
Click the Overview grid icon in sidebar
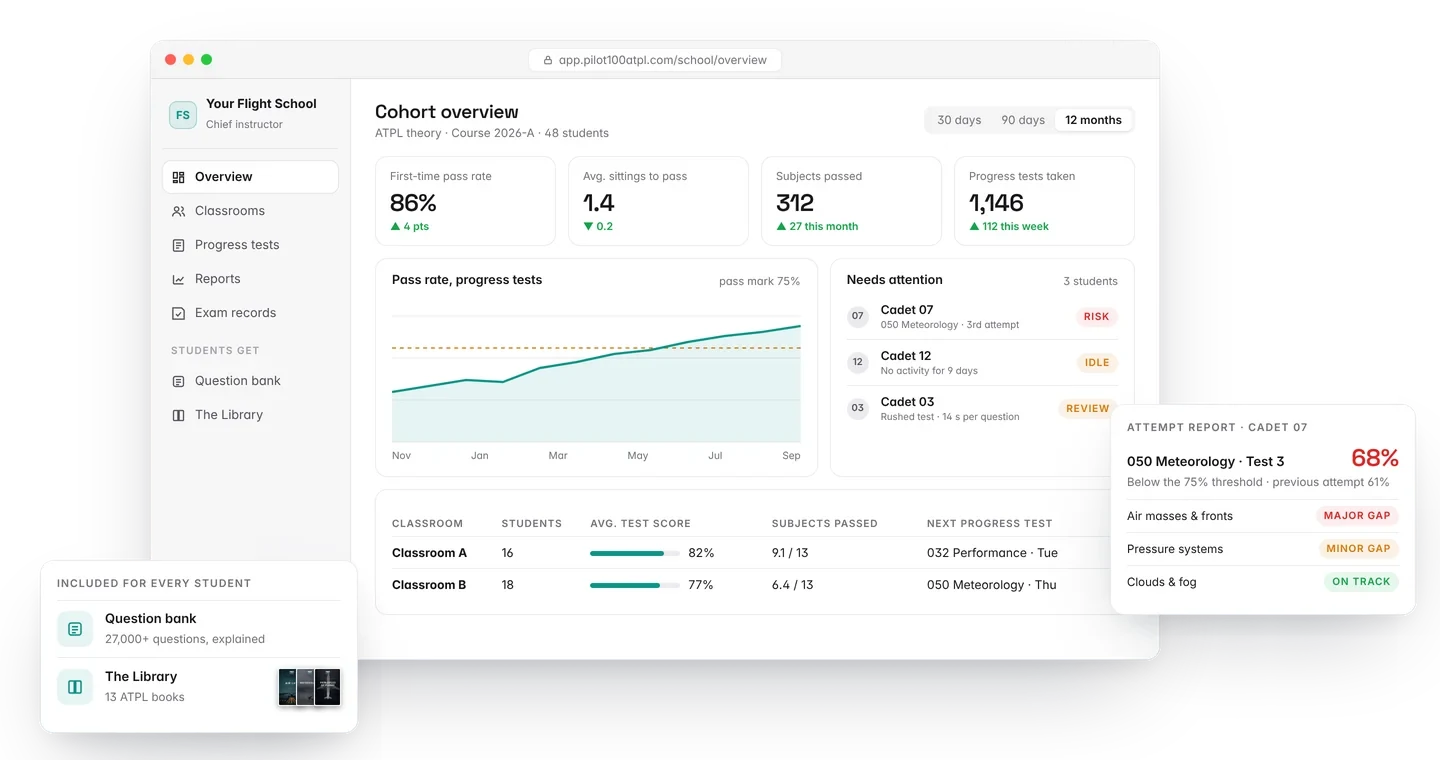[x=178, y=177]
